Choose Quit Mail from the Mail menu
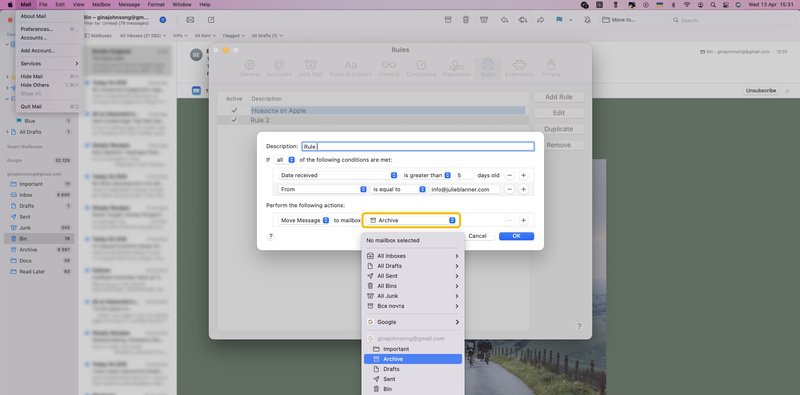Image resolution: width=800 pixels, height=395 pixels. [49, 107]
